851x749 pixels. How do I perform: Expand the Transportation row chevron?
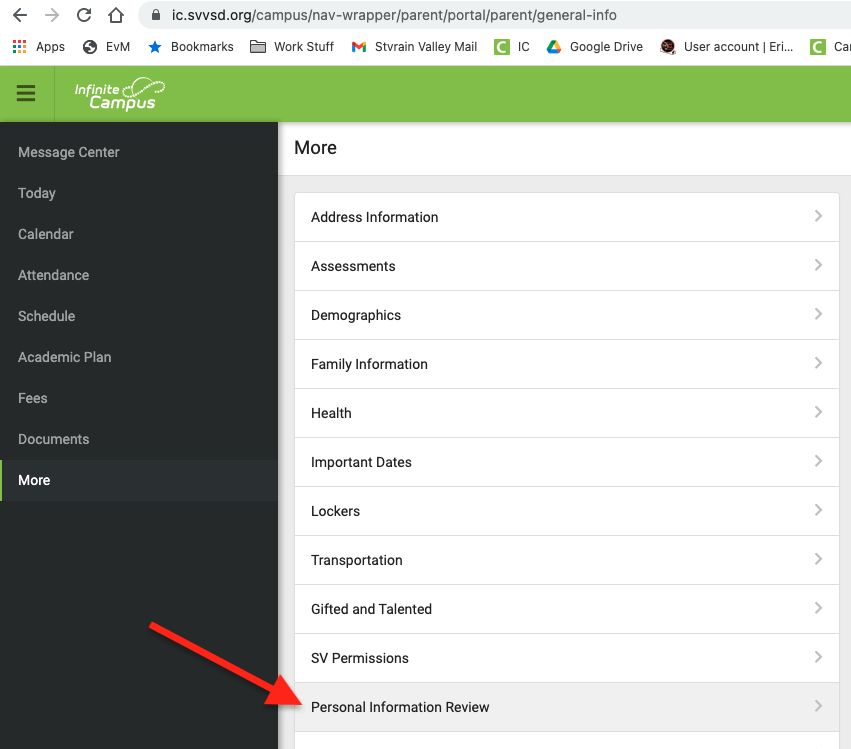pos(818,559)
